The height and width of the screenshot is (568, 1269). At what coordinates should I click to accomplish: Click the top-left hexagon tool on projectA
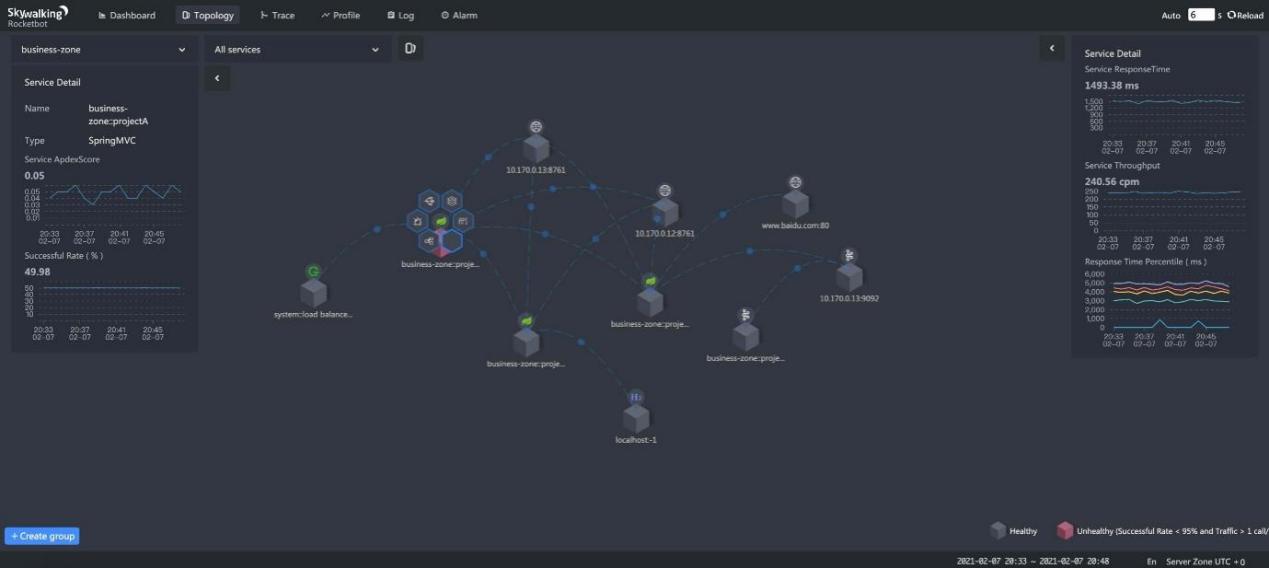tap(429, 201)
